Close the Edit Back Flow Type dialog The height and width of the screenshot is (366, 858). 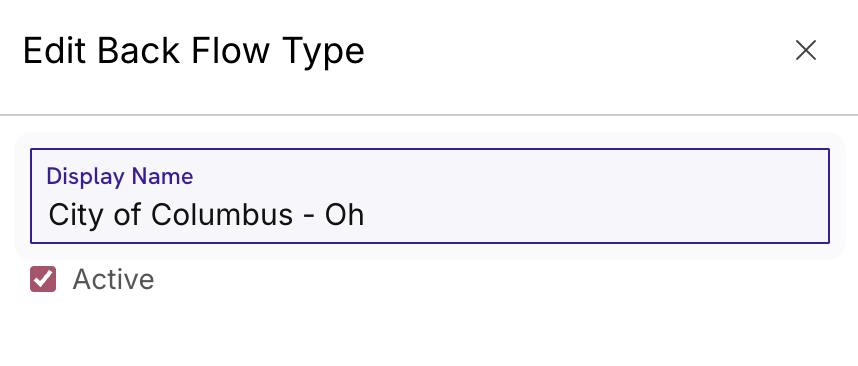coord(805,50)
